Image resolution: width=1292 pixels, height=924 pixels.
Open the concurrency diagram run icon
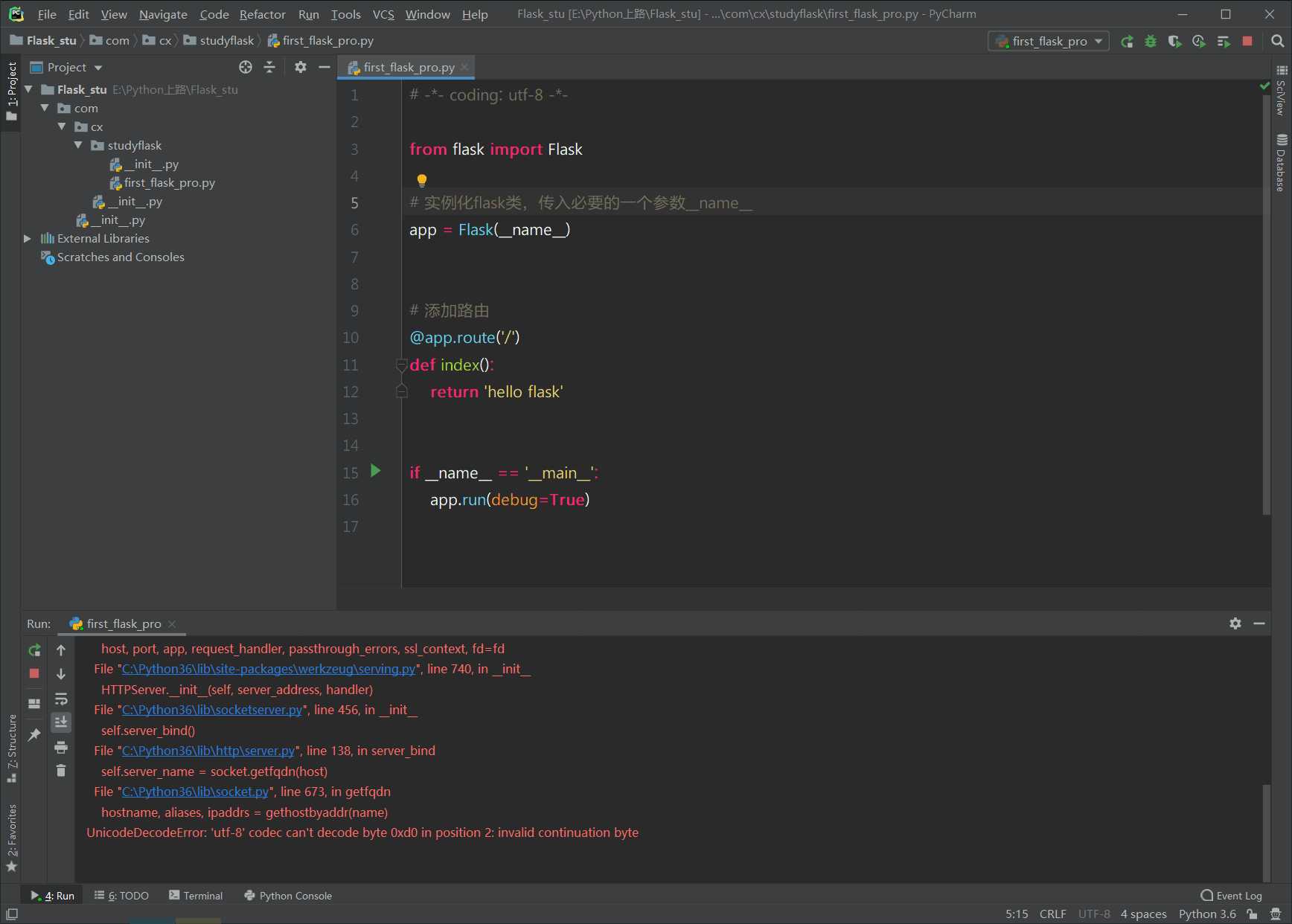pos(1223,42)
